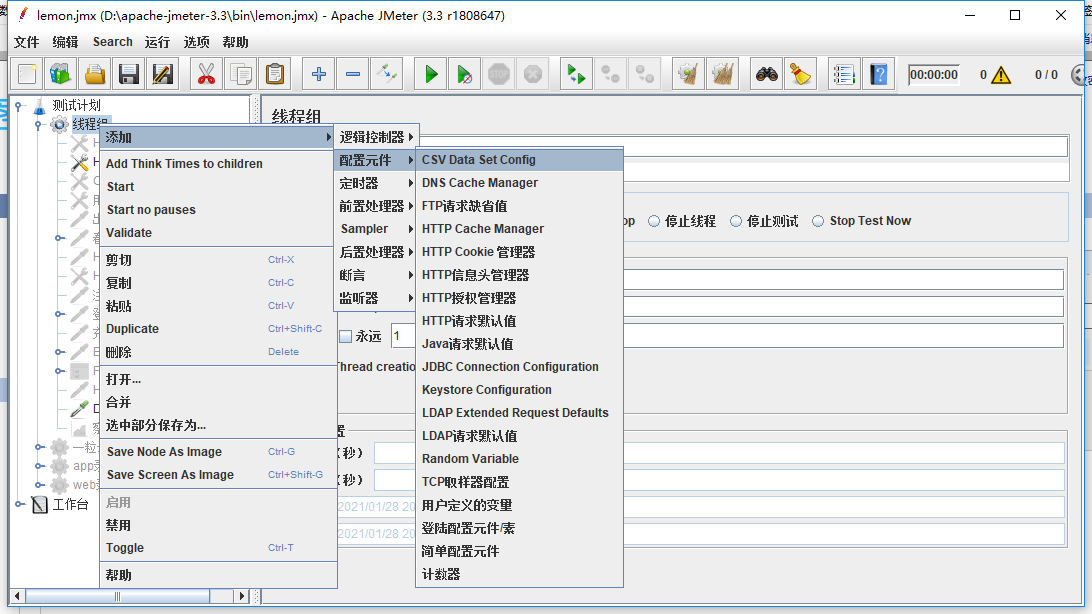Click the Cut scissors icon
Screen dimensions: 1092x614
(206, 74)
